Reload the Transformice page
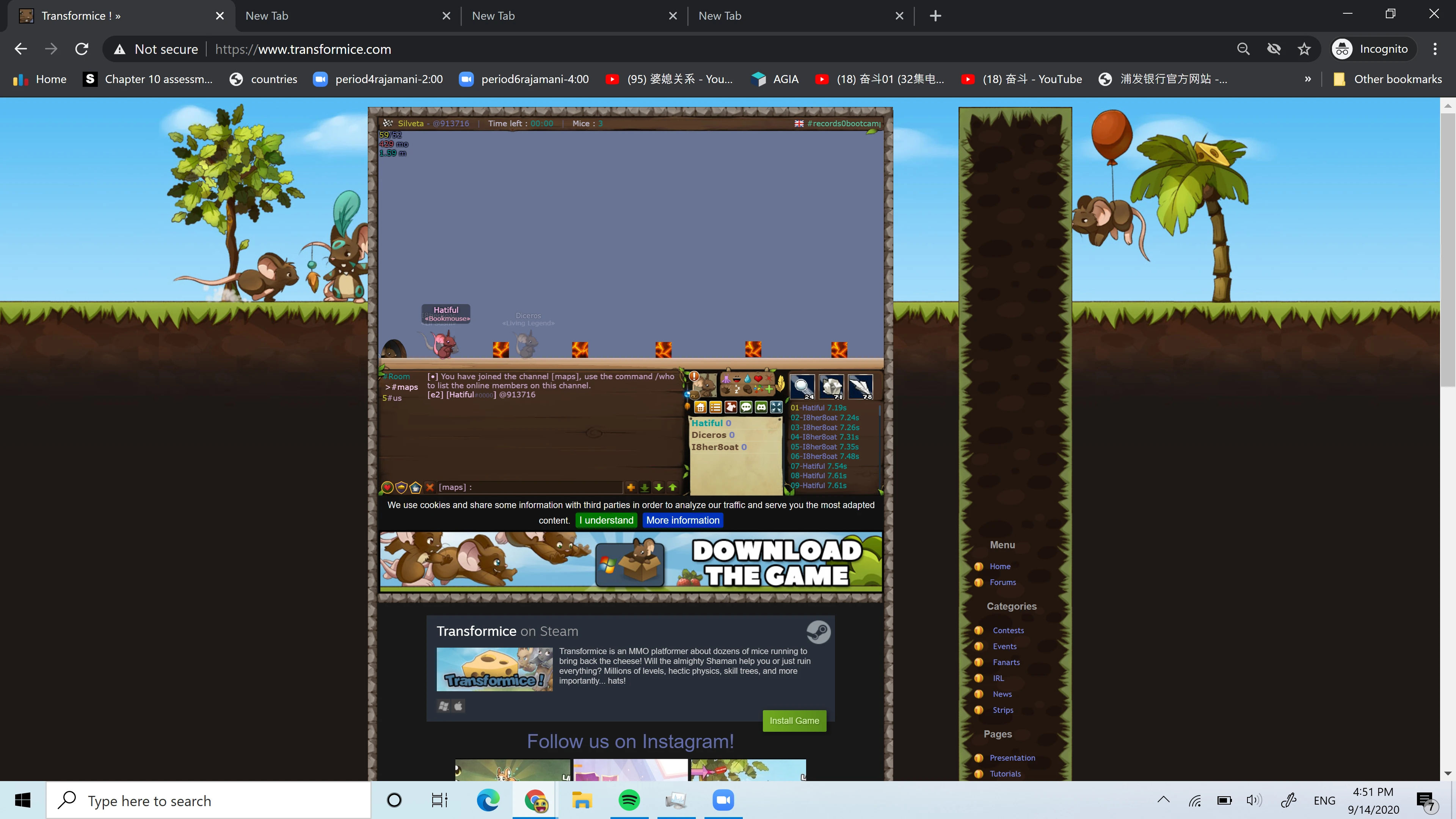Image resolution: width=1456 pixels, height=819 pixels. [x=82, y=49]
